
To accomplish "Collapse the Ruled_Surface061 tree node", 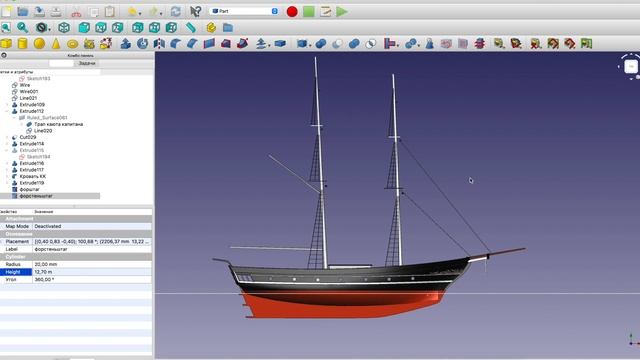I will click(14, 118).
